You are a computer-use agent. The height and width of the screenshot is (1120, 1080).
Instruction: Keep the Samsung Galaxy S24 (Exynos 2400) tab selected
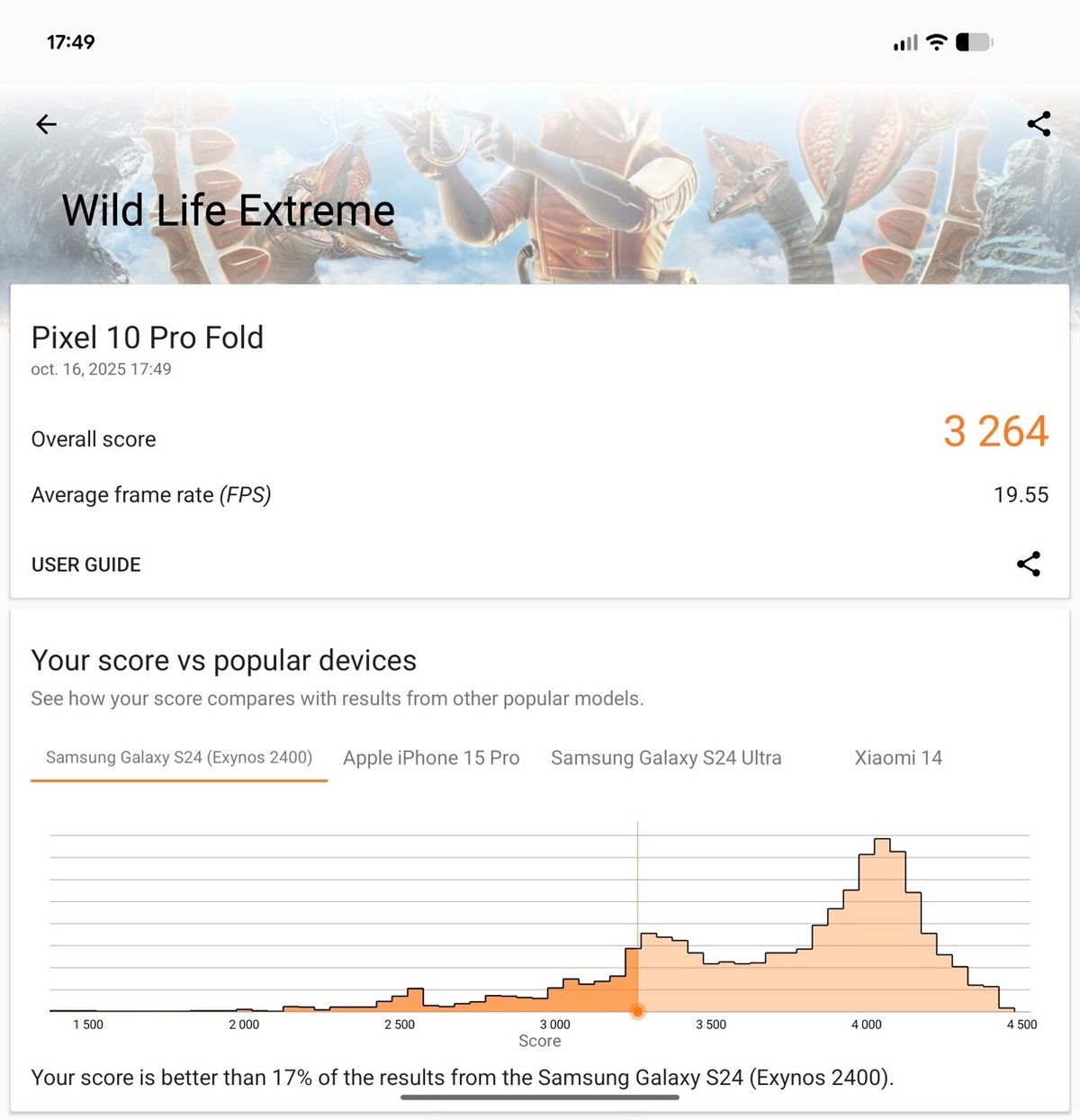(178, 757)
